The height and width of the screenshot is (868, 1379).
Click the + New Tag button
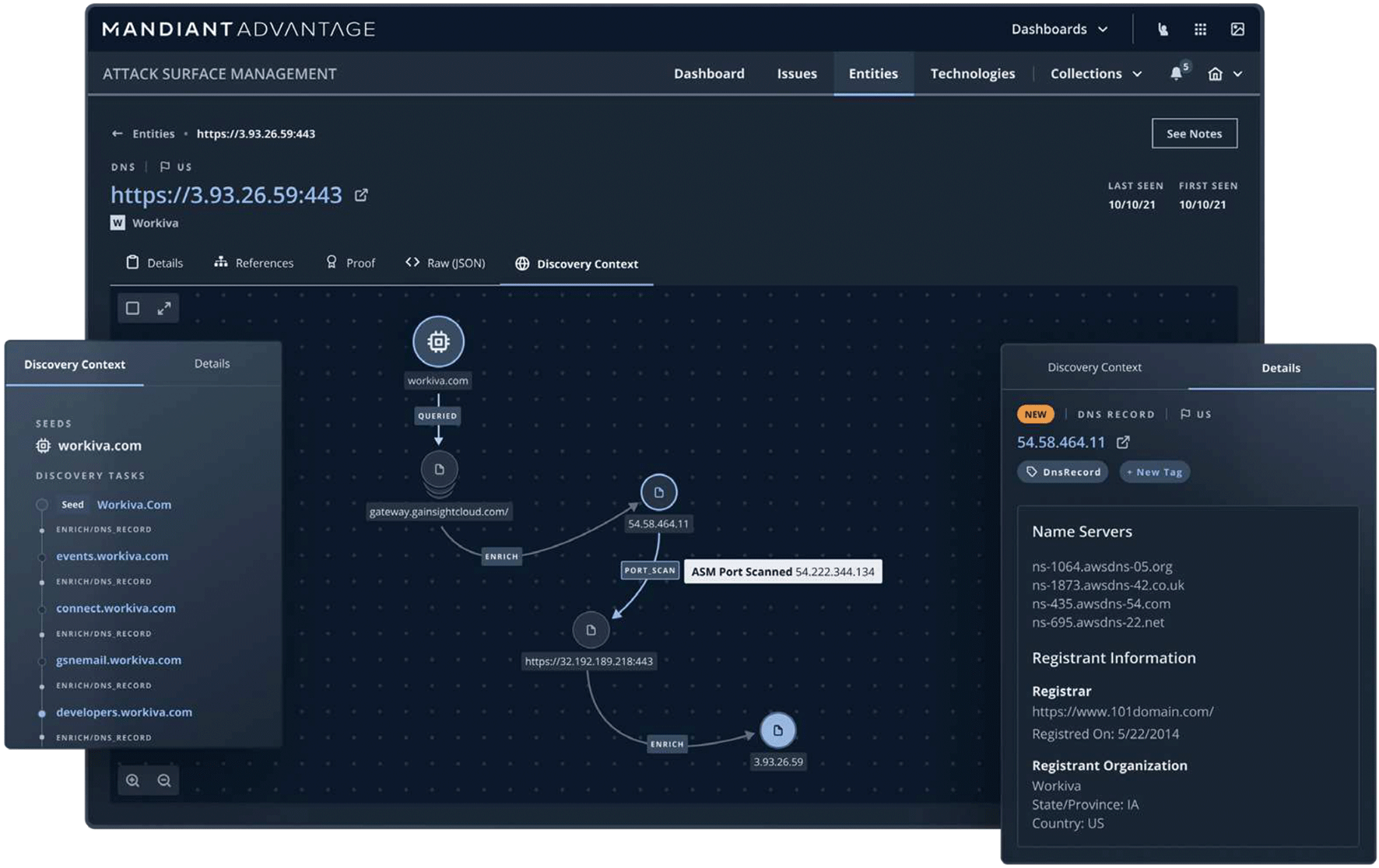(1154, 472)
